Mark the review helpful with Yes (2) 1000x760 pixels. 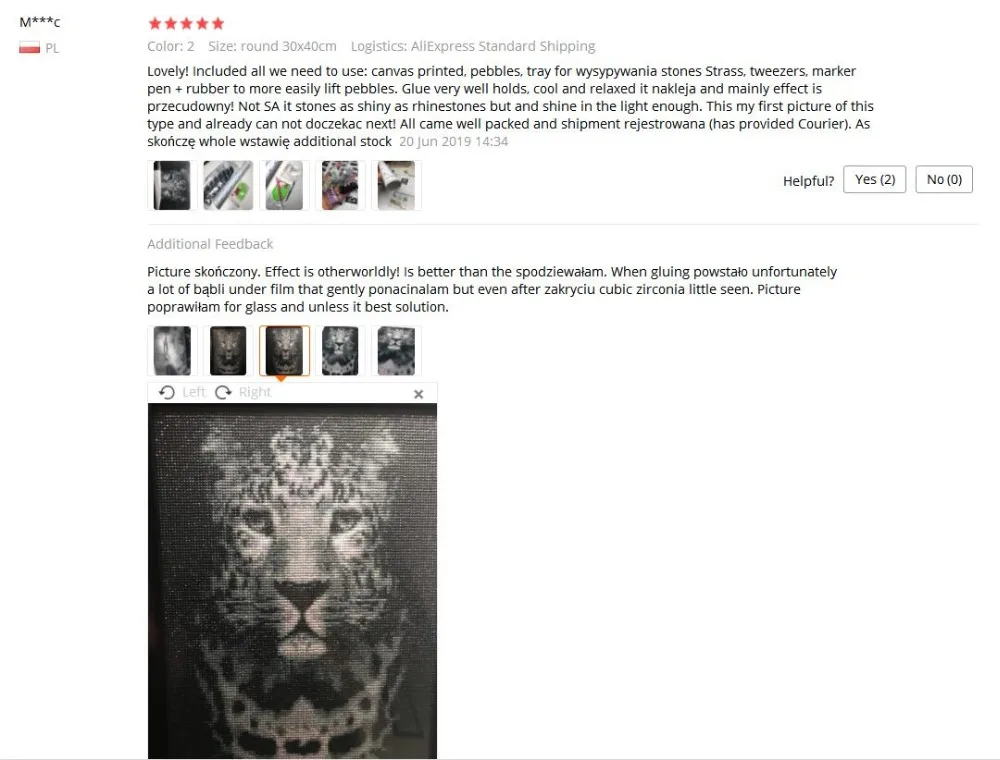[x=874, y=179]
